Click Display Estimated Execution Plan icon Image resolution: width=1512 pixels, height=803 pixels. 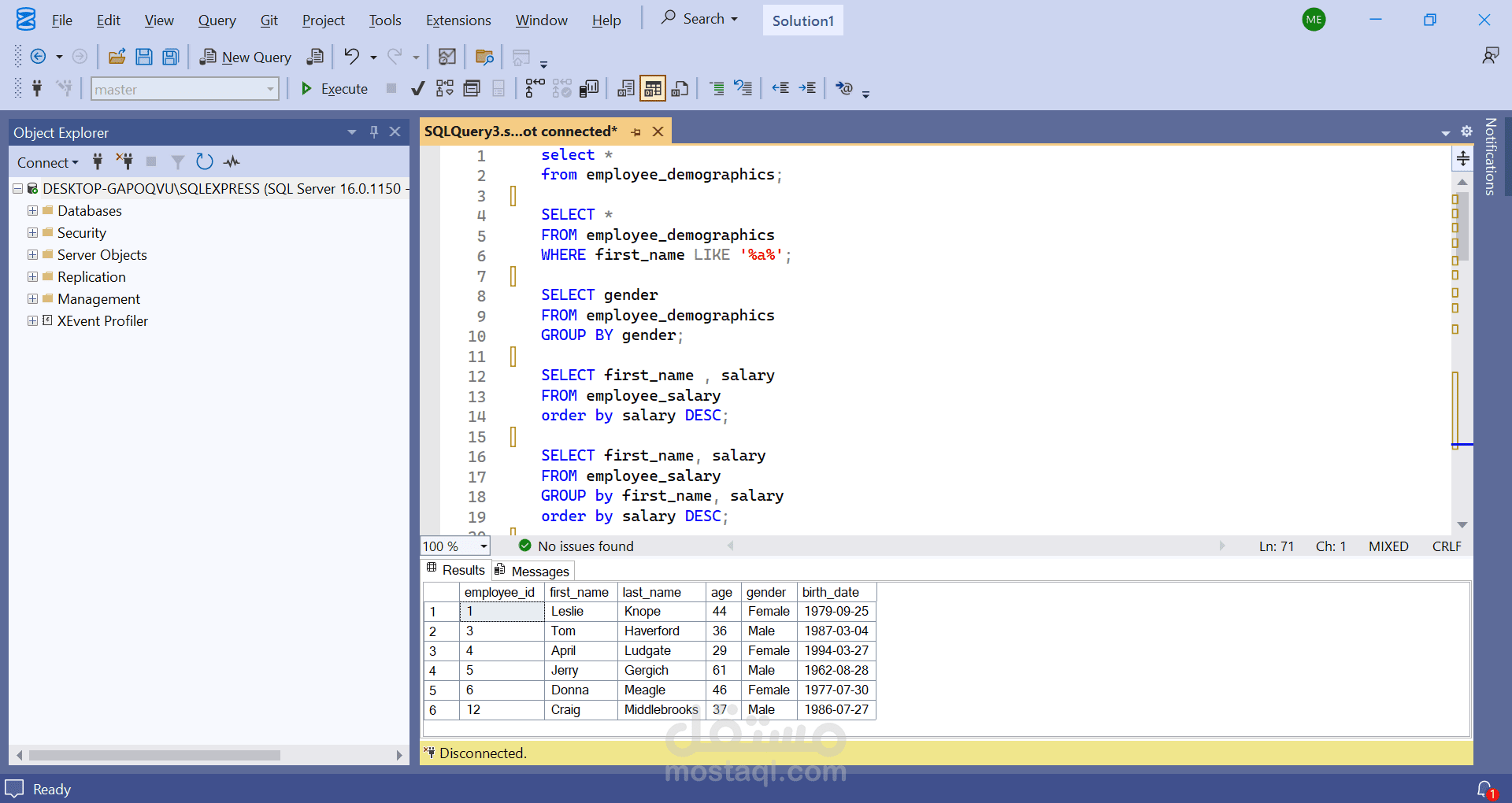pos(445,88)
